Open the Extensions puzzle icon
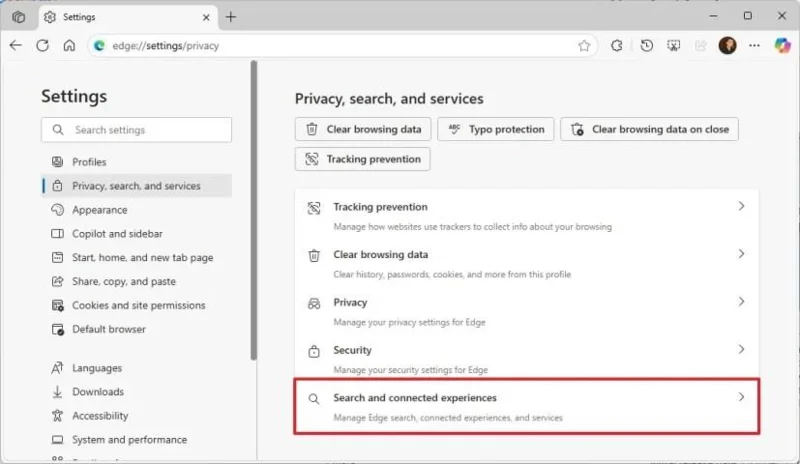800x464 pixels. (617, 45)
